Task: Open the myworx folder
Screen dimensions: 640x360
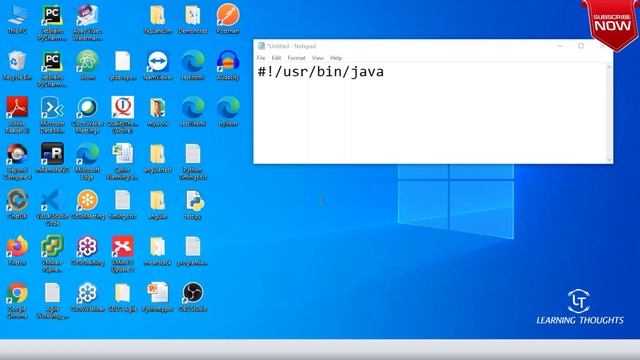Action: (158, 112)
